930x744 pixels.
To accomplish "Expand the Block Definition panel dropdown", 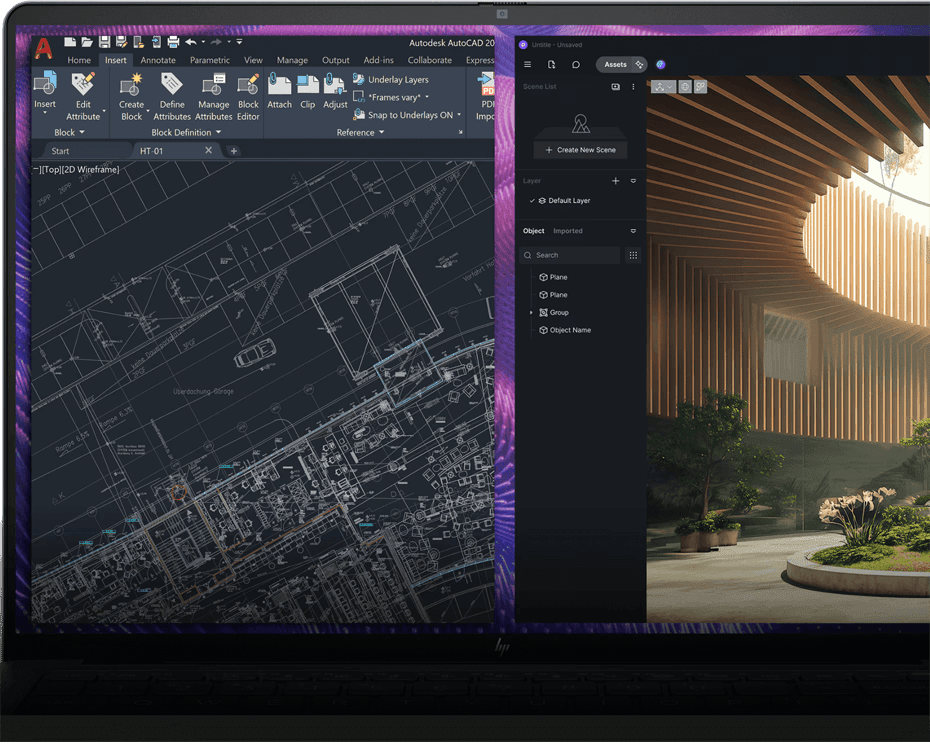I will pyautogui.click(x=218, y=132).
